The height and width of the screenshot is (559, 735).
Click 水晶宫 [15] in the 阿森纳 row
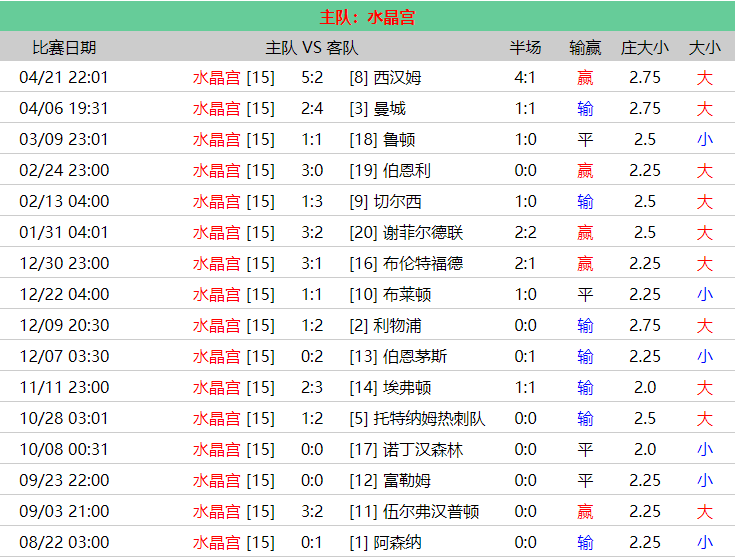(233, 542)
